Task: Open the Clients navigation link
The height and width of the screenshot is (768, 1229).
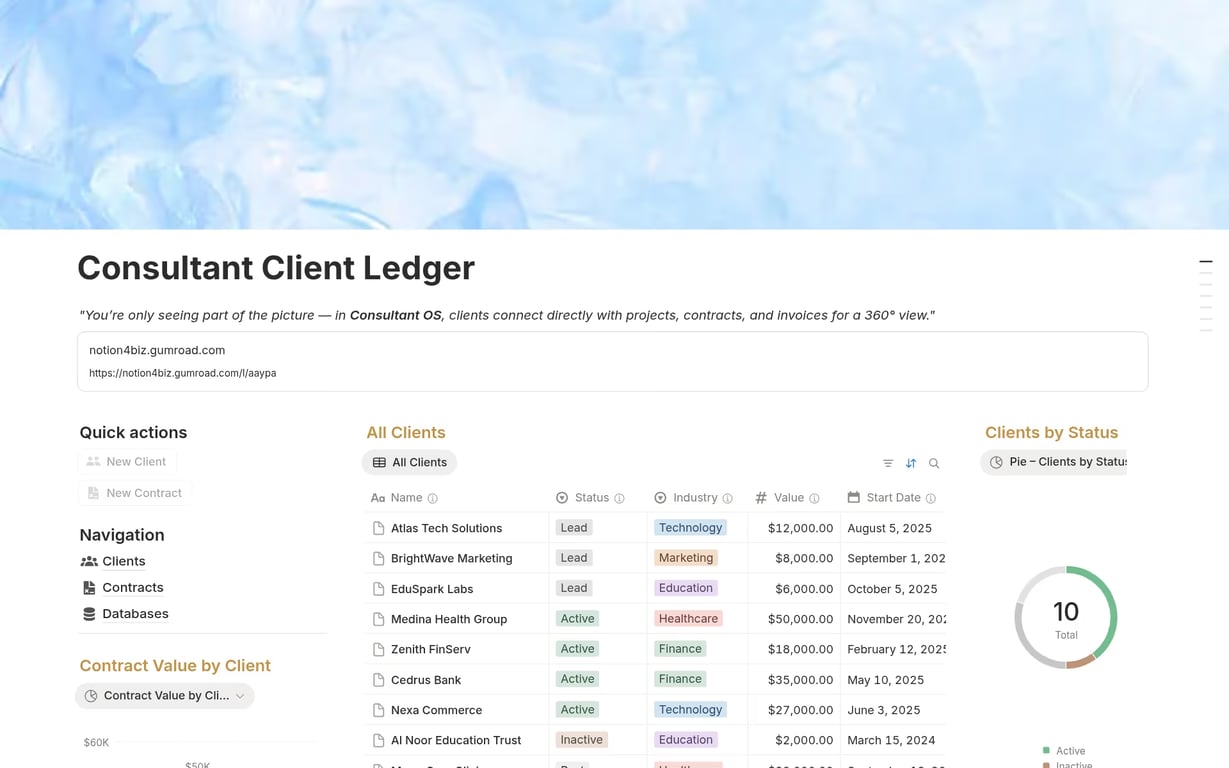Action: (x=124, y=561)
